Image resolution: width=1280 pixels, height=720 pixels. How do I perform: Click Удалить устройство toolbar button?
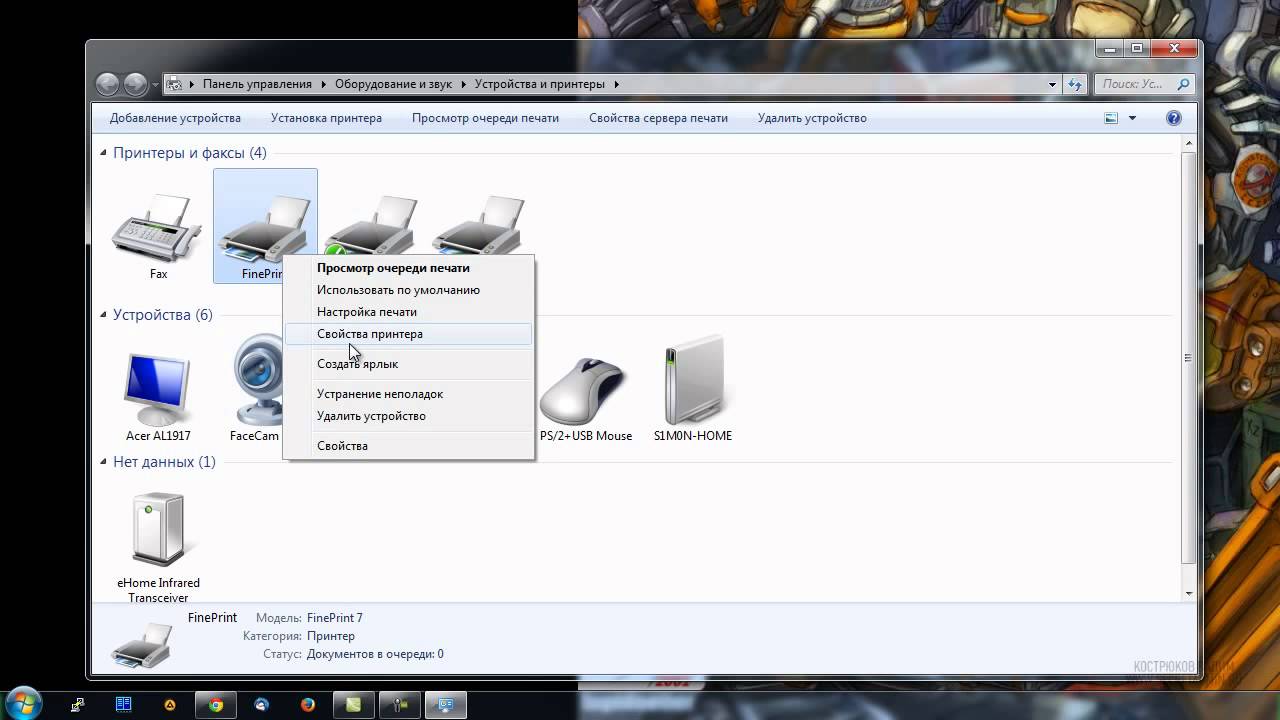point(812,118)
